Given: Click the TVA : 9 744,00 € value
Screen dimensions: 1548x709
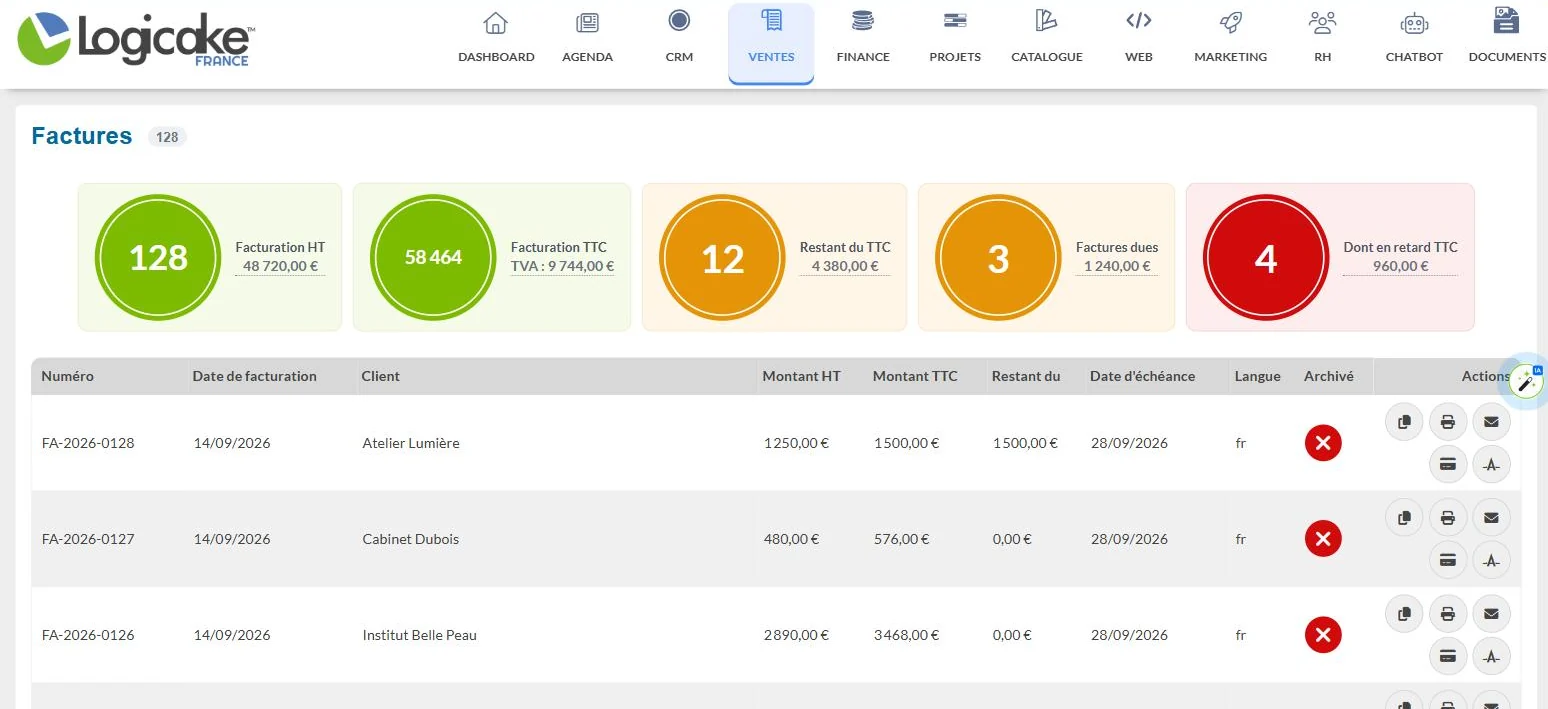Looking at the screenshot, I should click(562, 266).
